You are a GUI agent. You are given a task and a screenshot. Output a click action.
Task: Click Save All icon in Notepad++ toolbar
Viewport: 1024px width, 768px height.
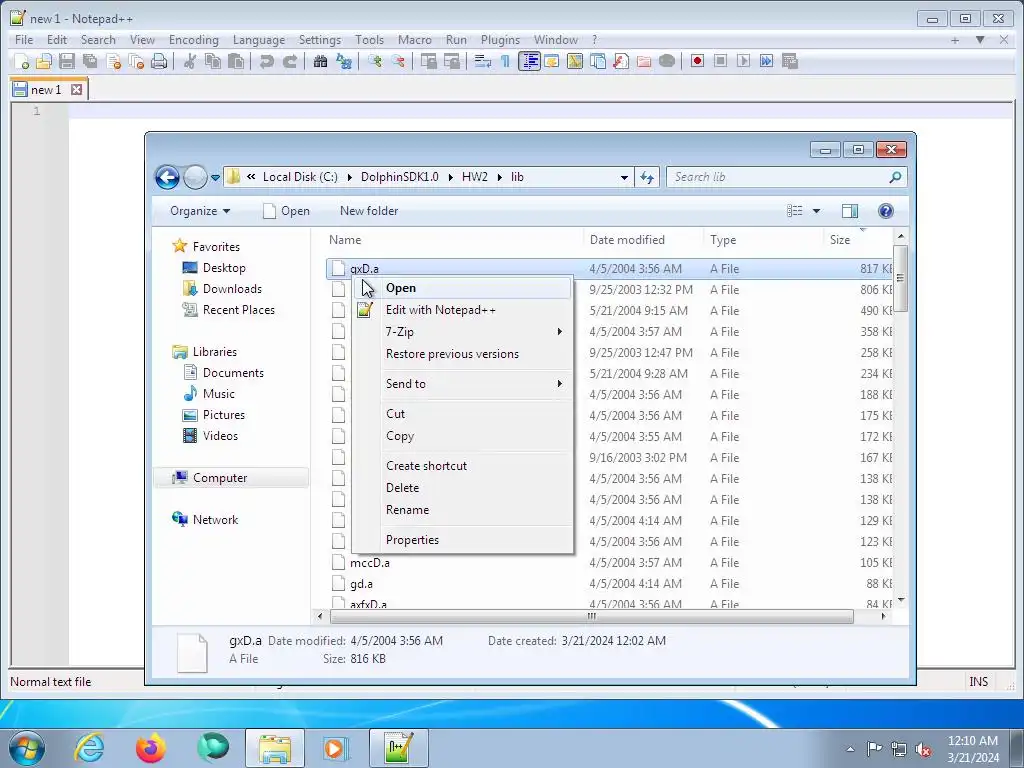click(90, 61)
